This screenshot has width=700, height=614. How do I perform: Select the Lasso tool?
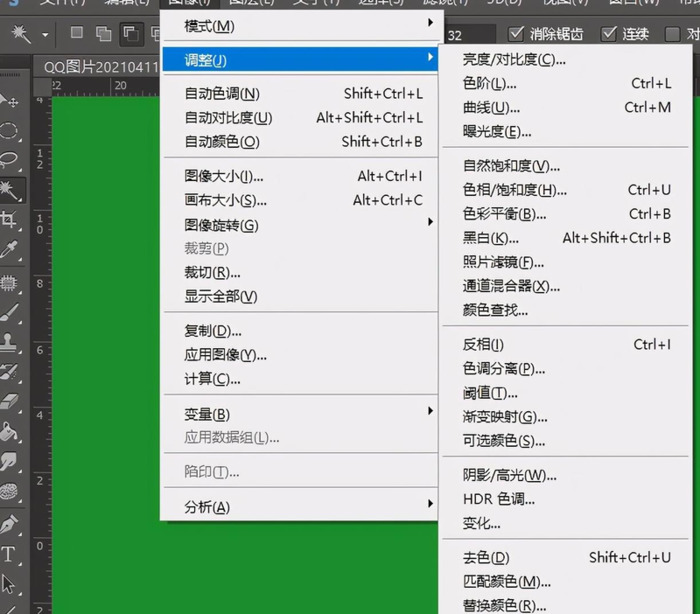9,160
